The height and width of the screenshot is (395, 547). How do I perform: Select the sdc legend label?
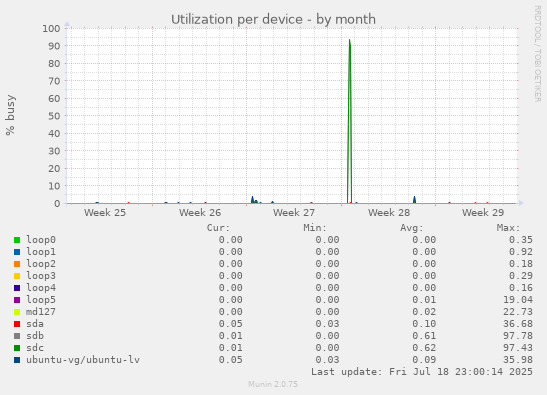[x=35, y=348]
